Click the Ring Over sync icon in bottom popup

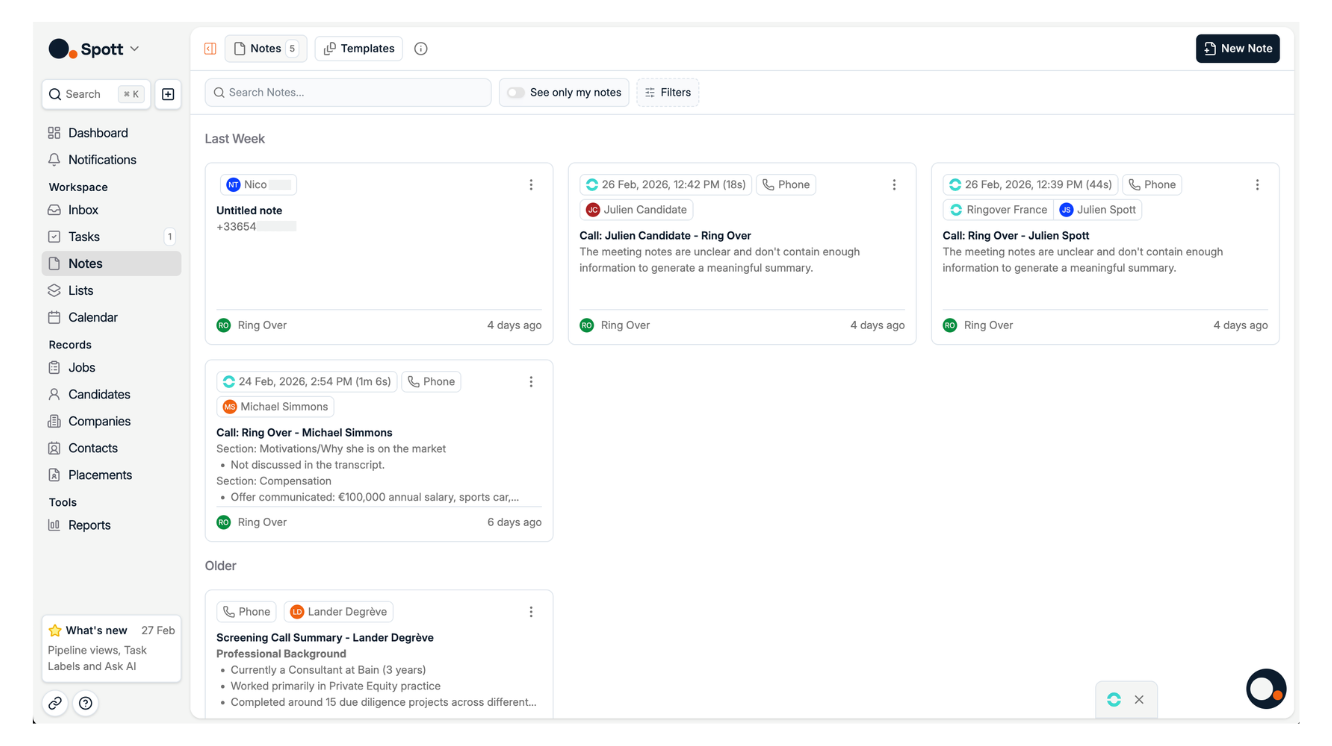[1113, 700]
